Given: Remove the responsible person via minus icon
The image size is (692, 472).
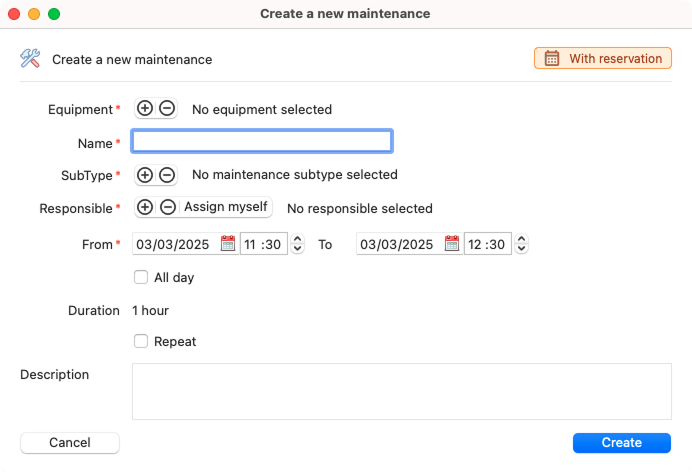Looking at the screenshot, I should (168, 207).
